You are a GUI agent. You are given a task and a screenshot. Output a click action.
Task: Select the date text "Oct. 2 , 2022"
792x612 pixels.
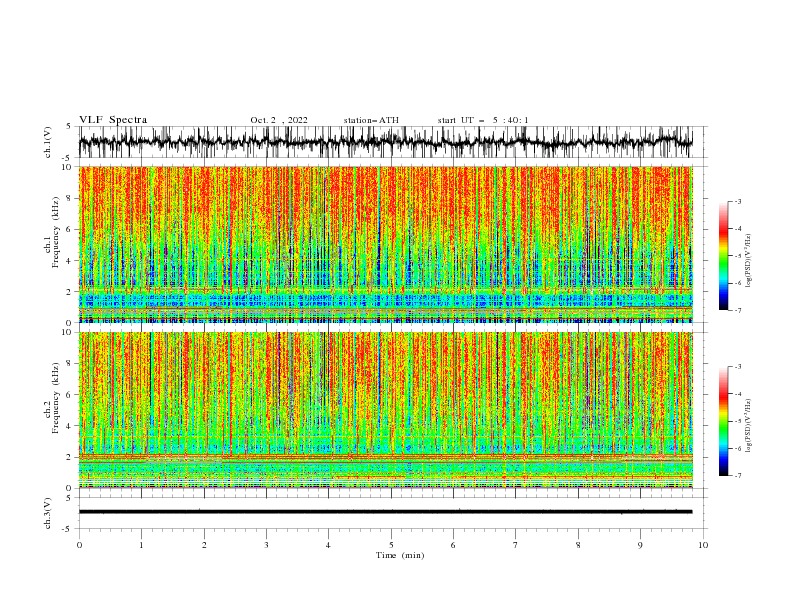pos(279,120)
